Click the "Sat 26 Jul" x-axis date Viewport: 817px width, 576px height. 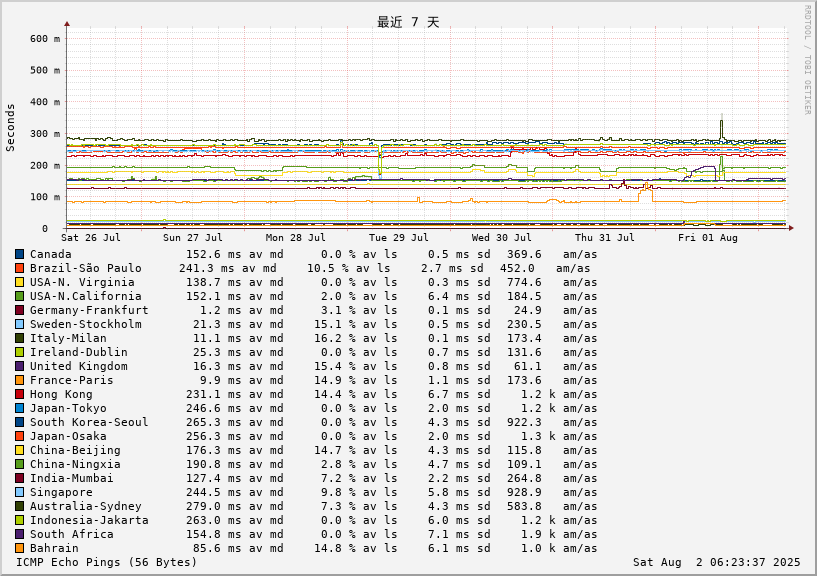(91, 238)
